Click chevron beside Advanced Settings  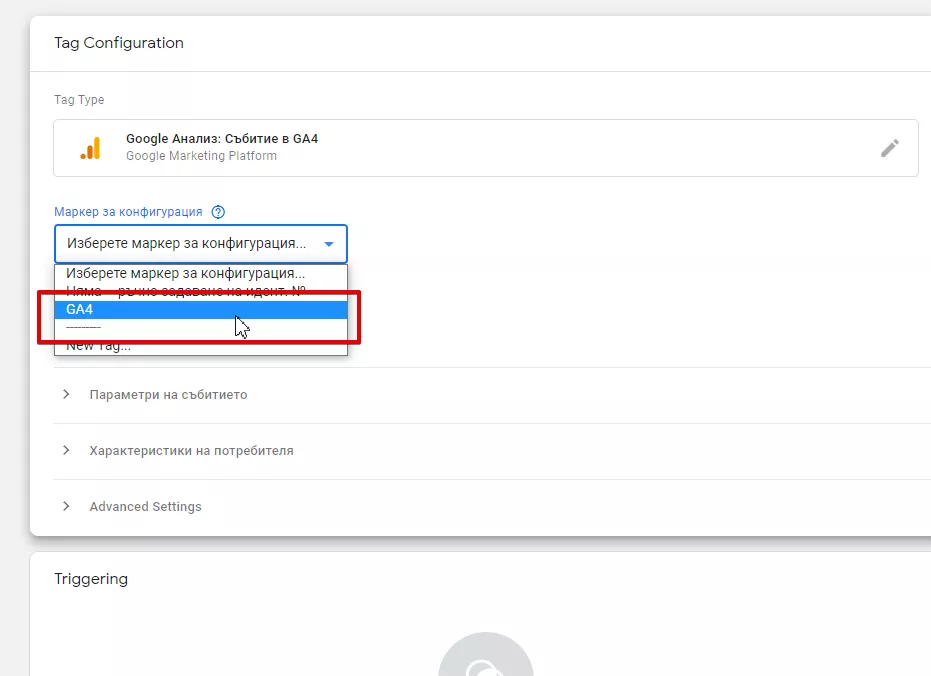[66, 506]
